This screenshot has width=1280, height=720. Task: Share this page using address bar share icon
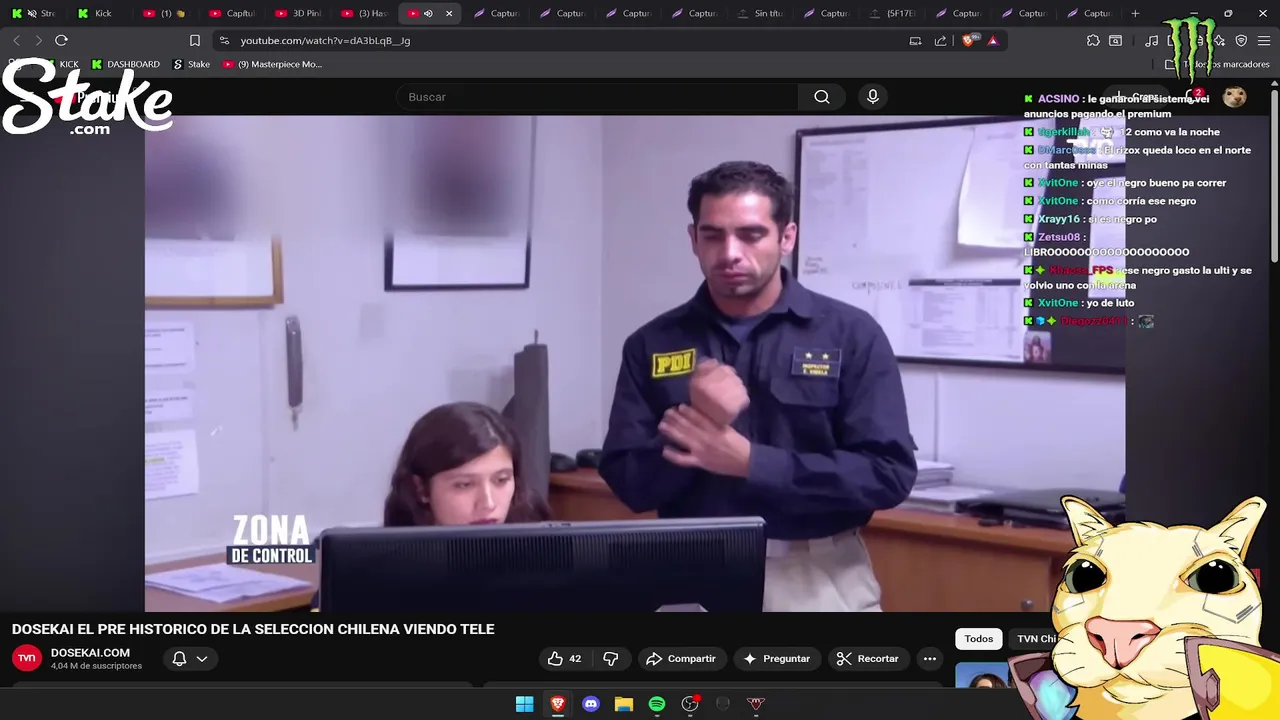click(940, 41)
